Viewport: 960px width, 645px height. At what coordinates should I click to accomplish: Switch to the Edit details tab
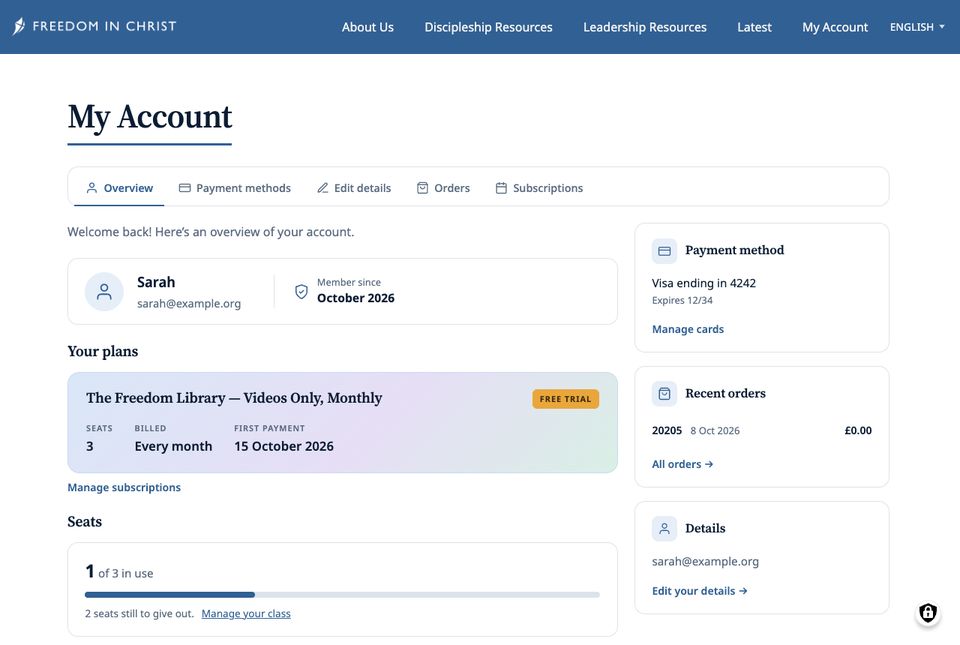point(354,188)
